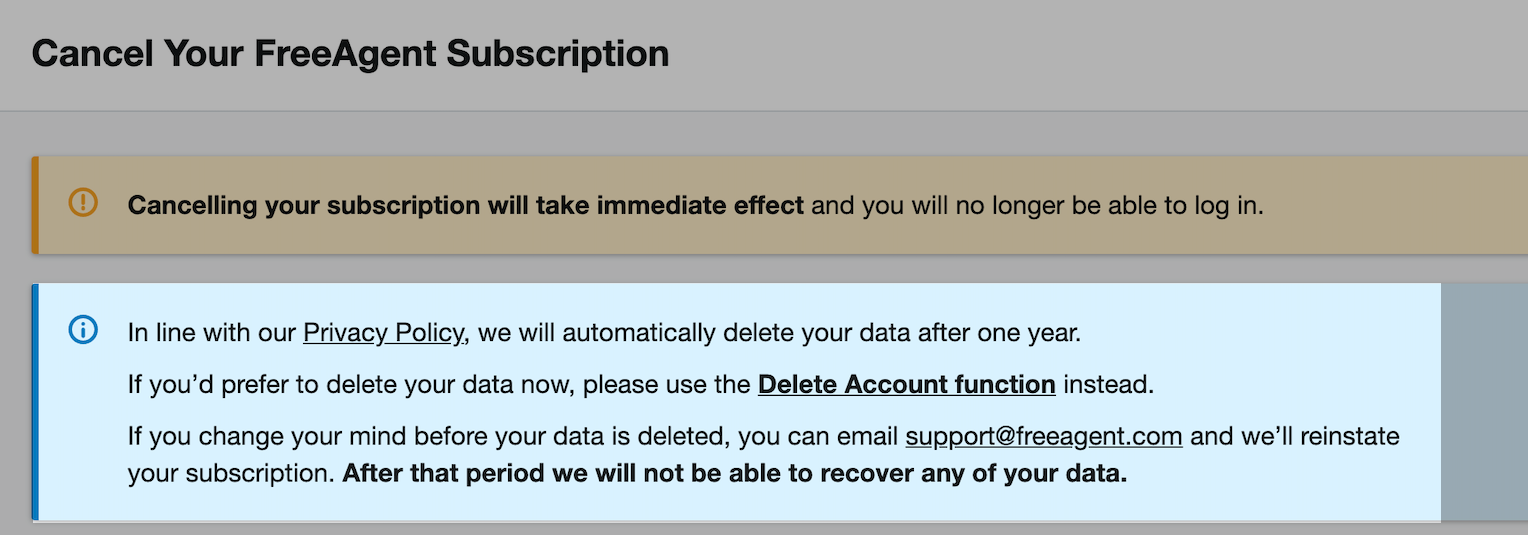This screenshot has height=535, width=1528.
Task: Click grey area right of the info box
Action: [x=1484, y=402]
